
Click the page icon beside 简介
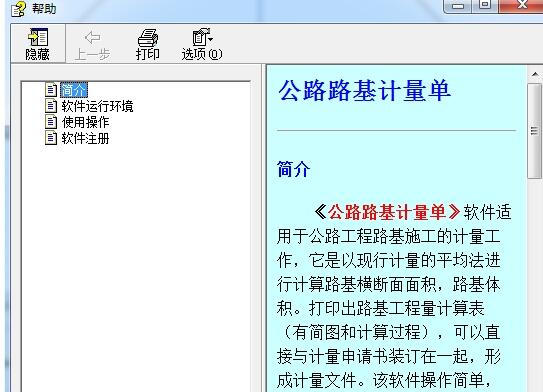point(51,90)
